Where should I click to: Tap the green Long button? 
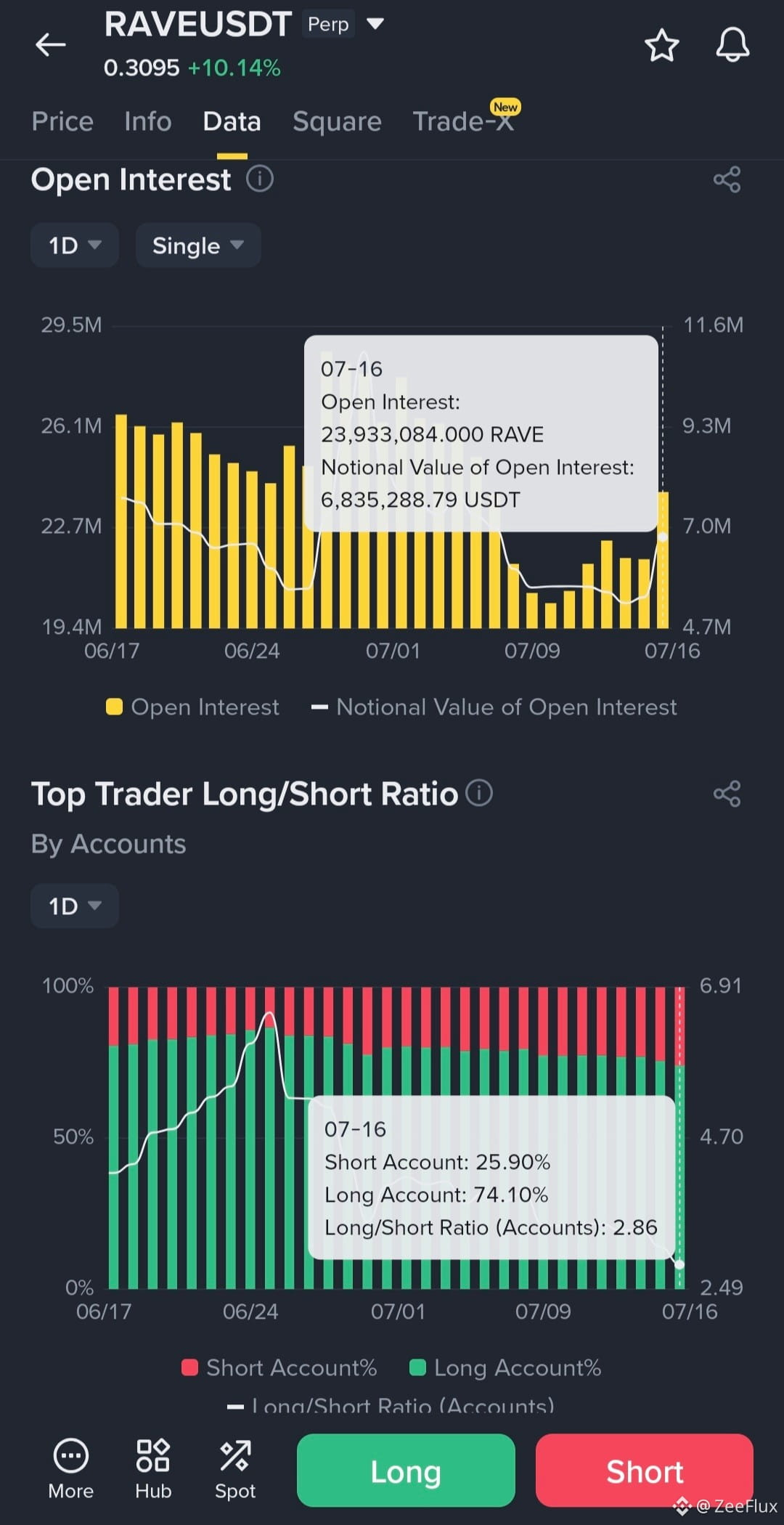406,1471
